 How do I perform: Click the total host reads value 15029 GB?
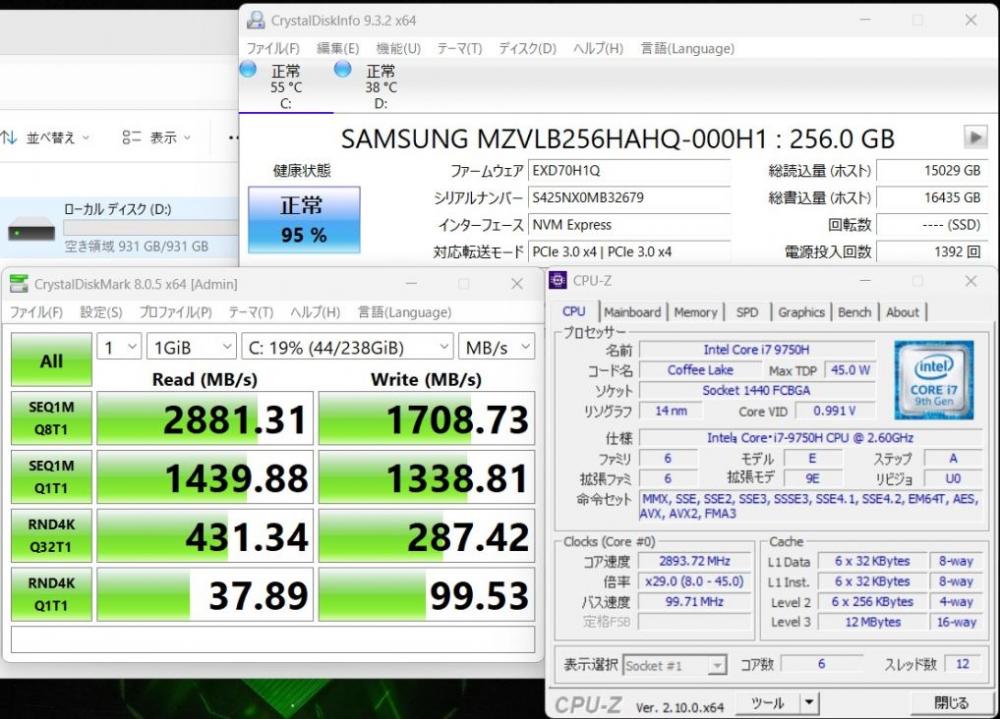coord(932,171)
